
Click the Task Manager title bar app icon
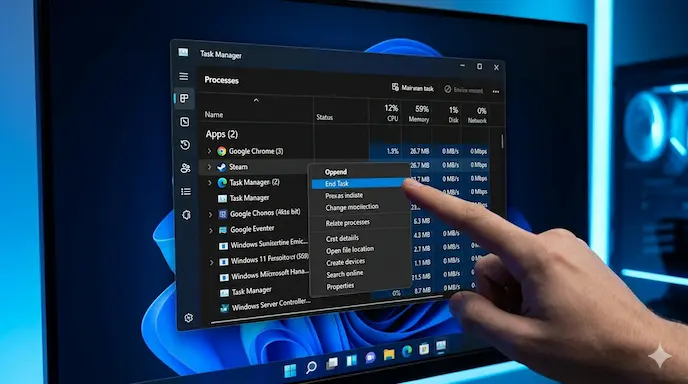(x=183, y=53)
